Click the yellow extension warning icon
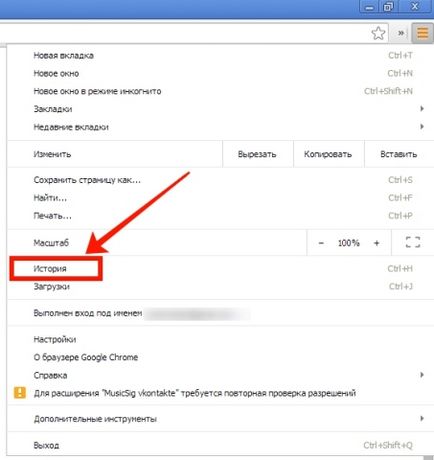 click(20, 393)
